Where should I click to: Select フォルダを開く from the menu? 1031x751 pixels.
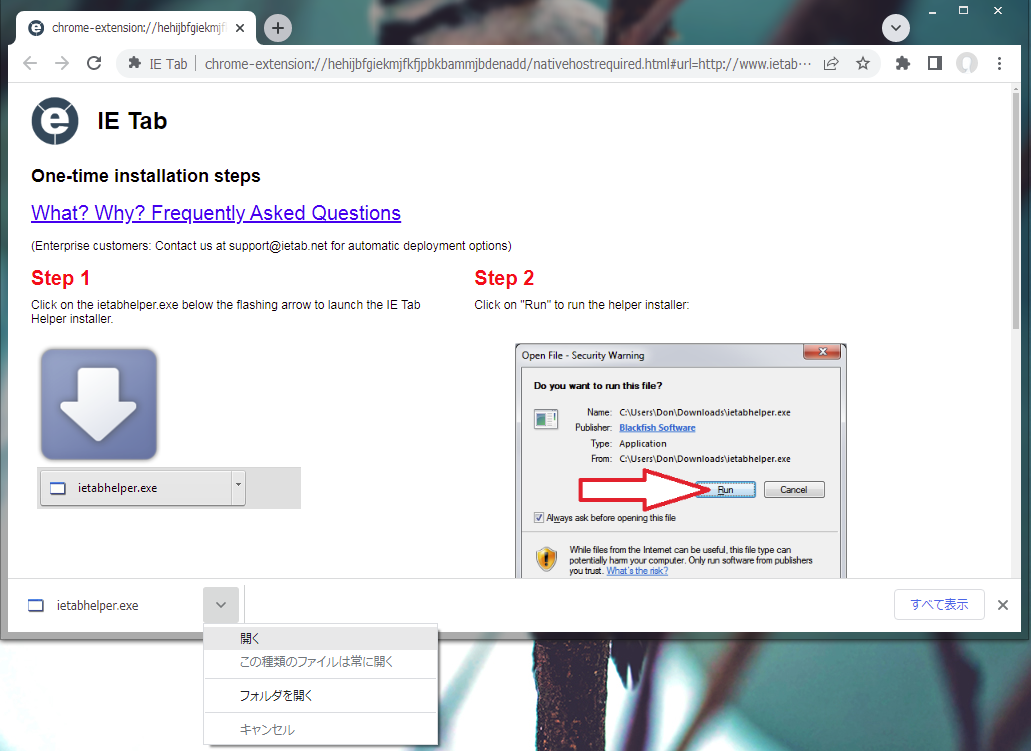pyautogui.click(x=321, y=695)
